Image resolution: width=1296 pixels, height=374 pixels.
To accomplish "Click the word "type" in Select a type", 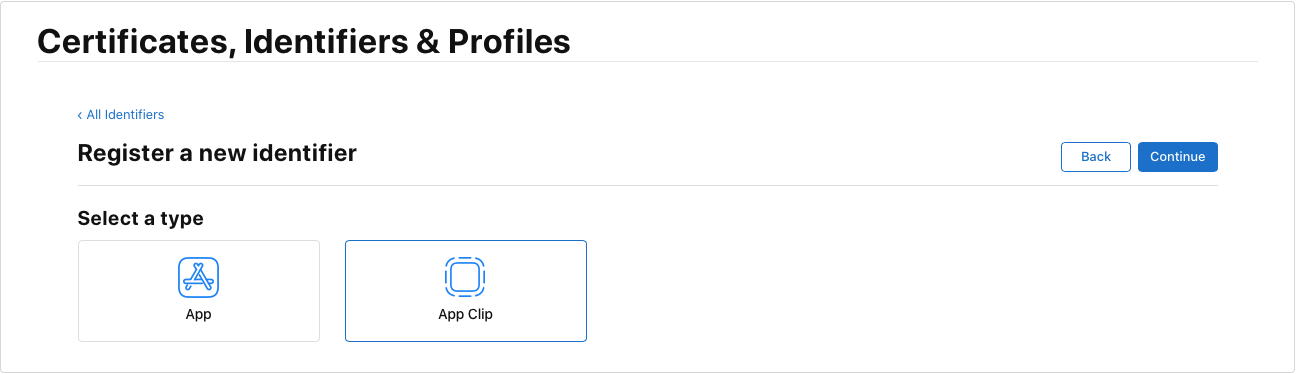I will coord(183,219).
